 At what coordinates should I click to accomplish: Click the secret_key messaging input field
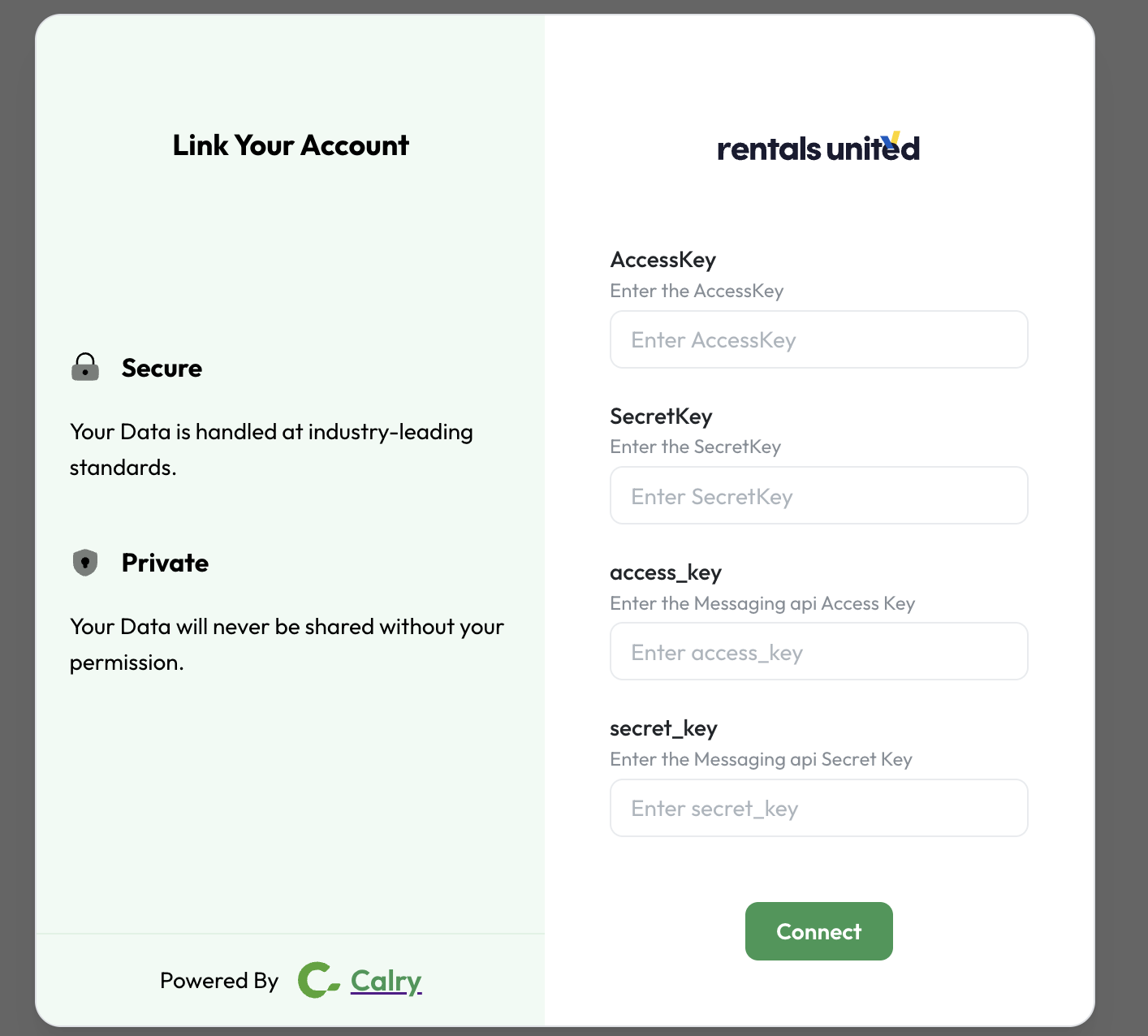pos(818,808)
